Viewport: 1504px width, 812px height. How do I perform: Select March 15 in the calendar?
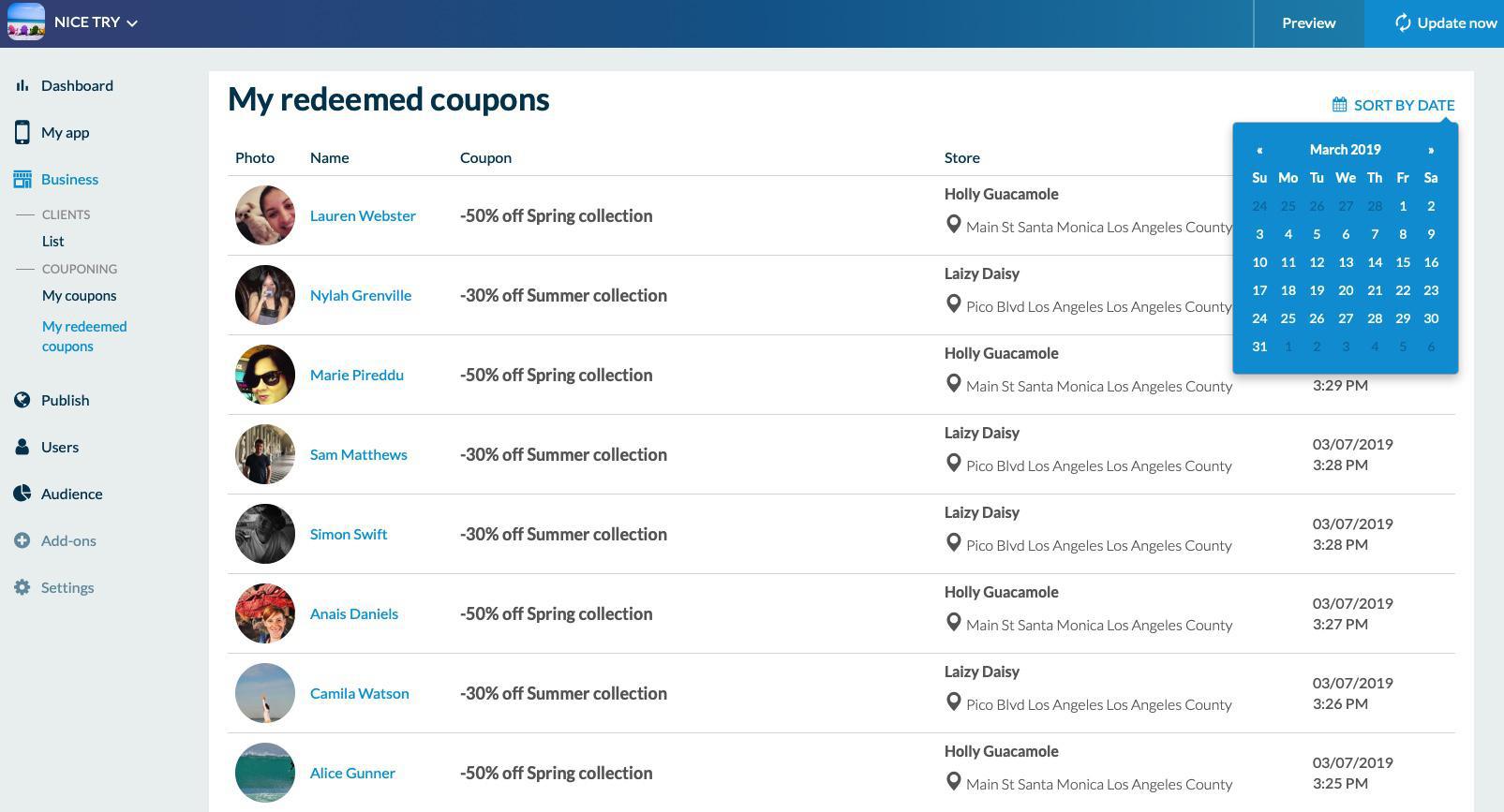[1403, 262]
